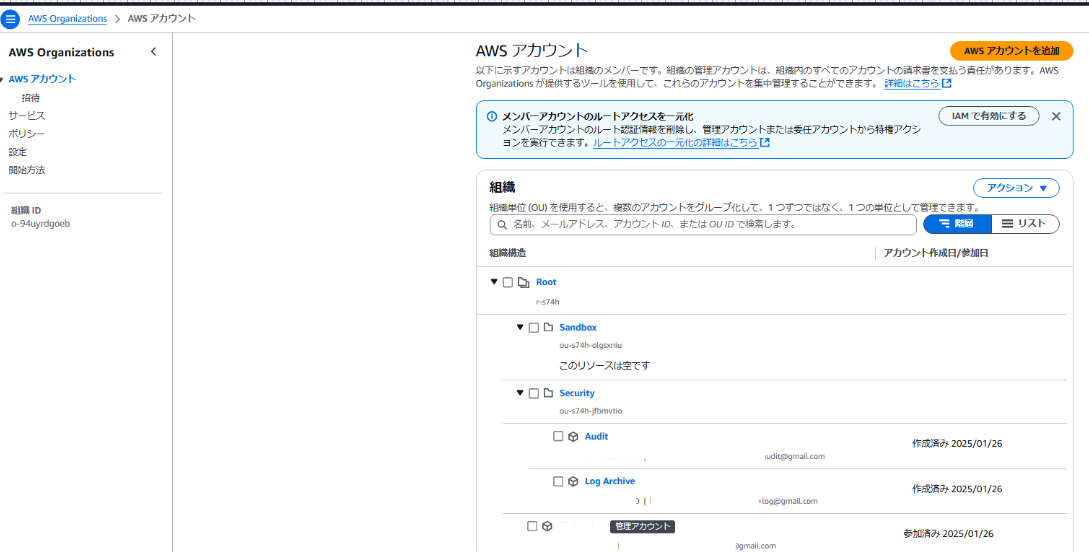Open ポリシー in sidebar
This screenshot has width=1089, height=552.
27,134
